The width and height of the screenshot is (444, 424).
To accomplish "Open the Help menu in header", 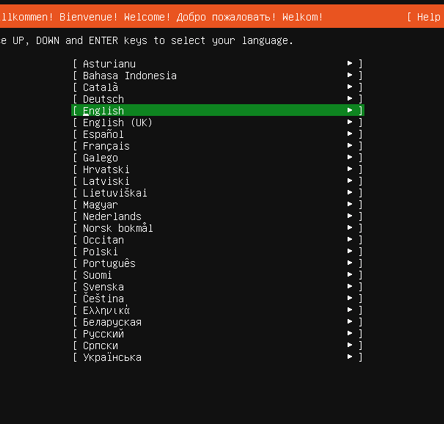I will click(x=425, y=17).
